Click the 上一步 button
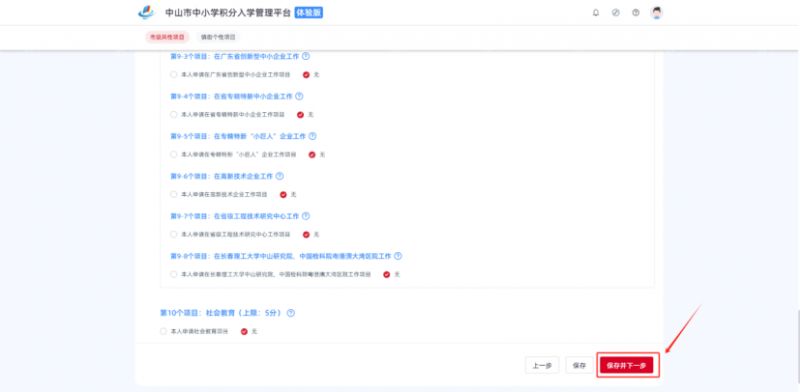The width and height of the screenshot is (800, 392). click(x=542, y=365)
